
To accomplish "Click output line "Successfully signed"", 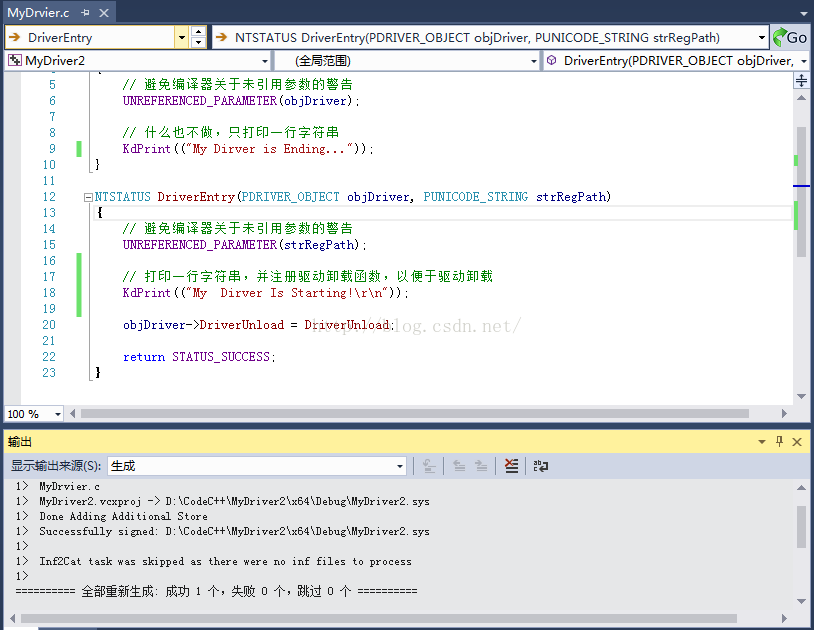I will [234, 531].
